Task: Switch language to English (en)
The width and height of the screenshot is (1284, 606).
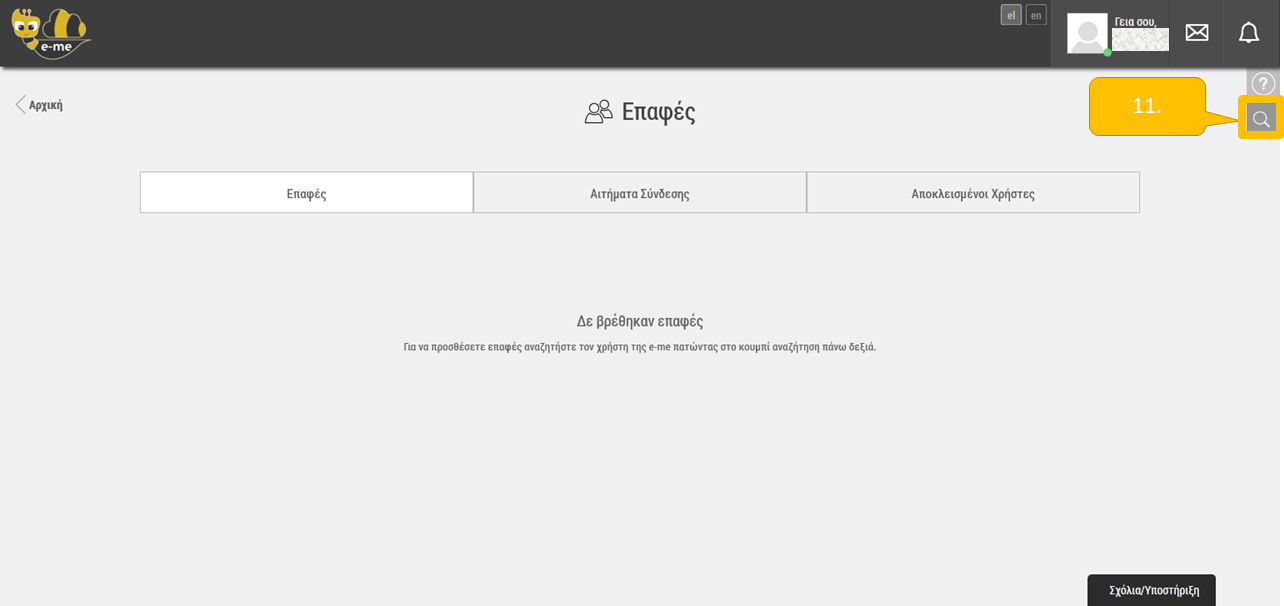Action: pos(1036,15)
